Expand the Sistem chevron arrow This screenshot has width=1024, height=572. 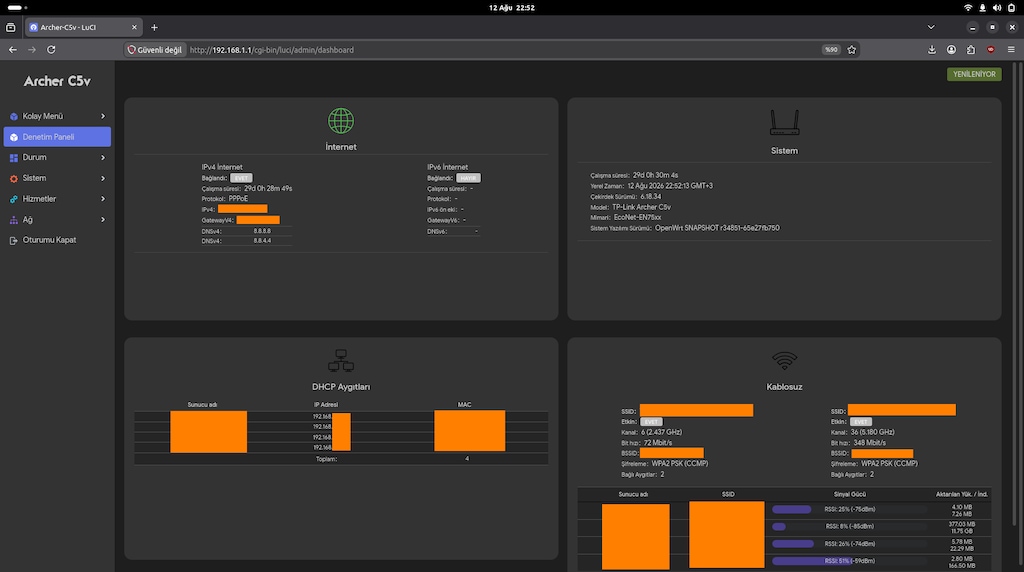pos(103,178)
